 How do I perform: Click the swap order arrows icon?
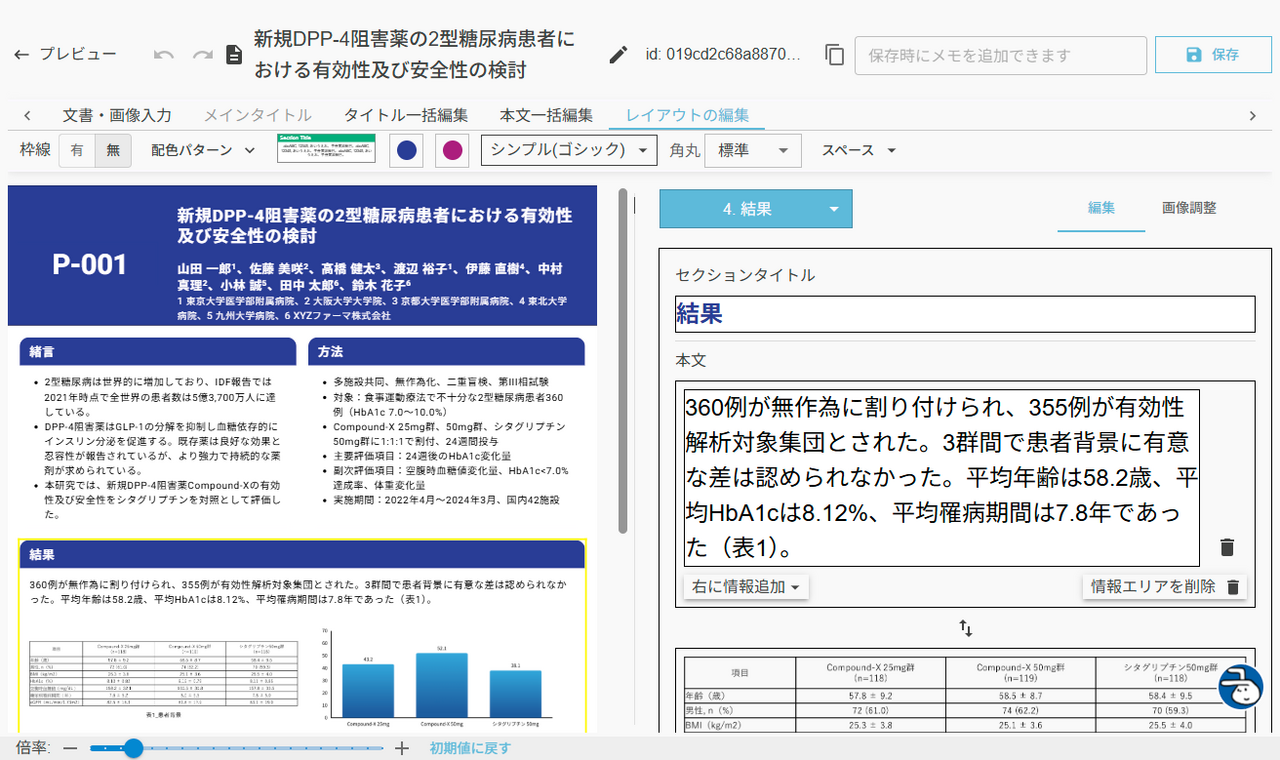(x=966, y=628)
